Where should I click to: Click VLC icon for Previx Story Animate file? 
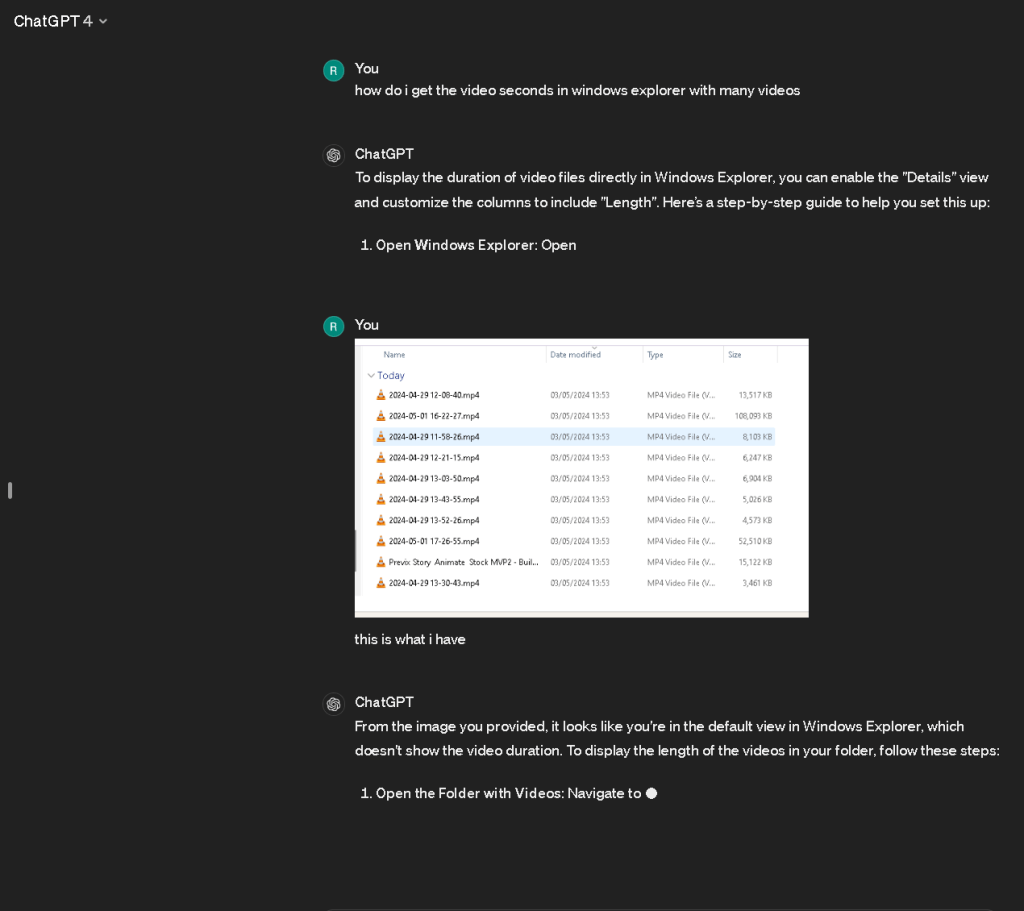click(381, 562)
